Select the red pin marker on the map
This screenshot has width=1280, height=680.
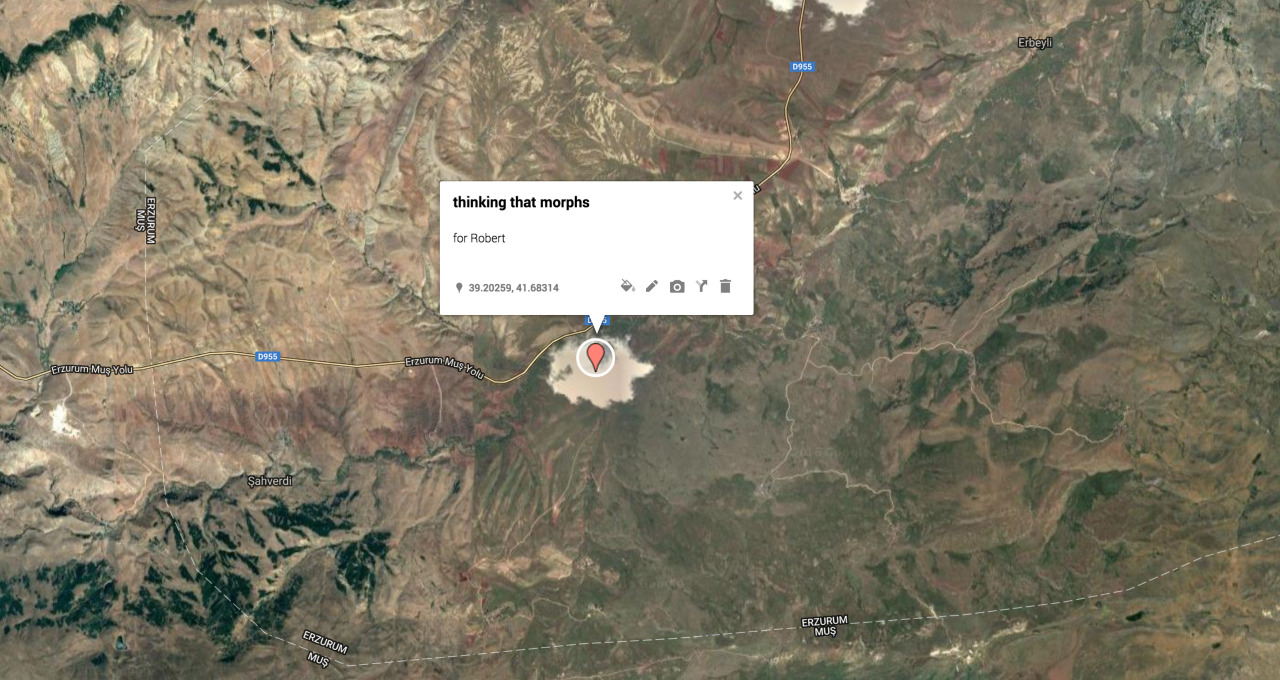point(596,356)
